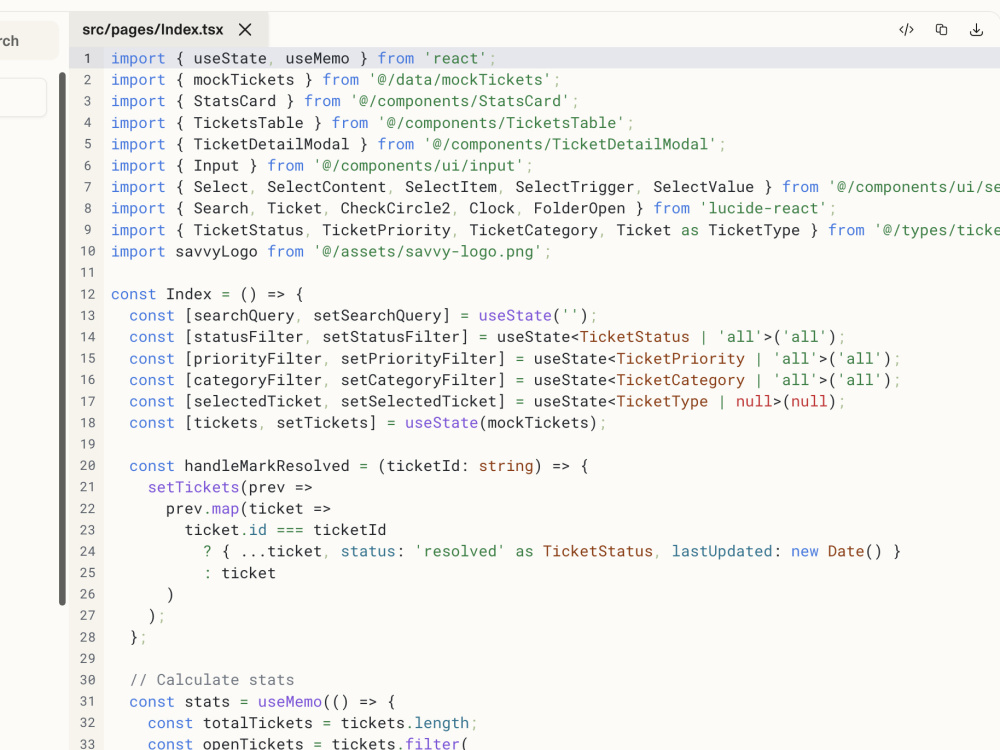This screenshot has width=1000, height=750.
Task: Click the '// Calculate stats' comment
Action: [212, 680]
